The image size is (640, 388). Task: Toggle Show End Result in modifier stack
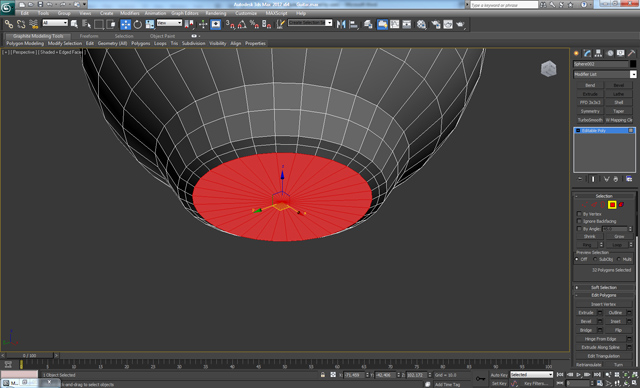(593, 179)
